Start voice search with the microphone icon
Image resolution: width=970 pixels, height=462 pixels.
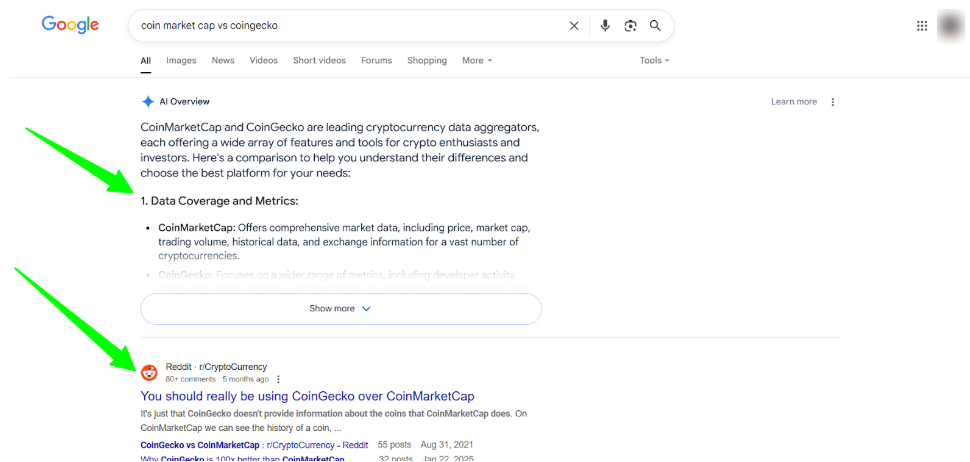(x=605, y=25)
